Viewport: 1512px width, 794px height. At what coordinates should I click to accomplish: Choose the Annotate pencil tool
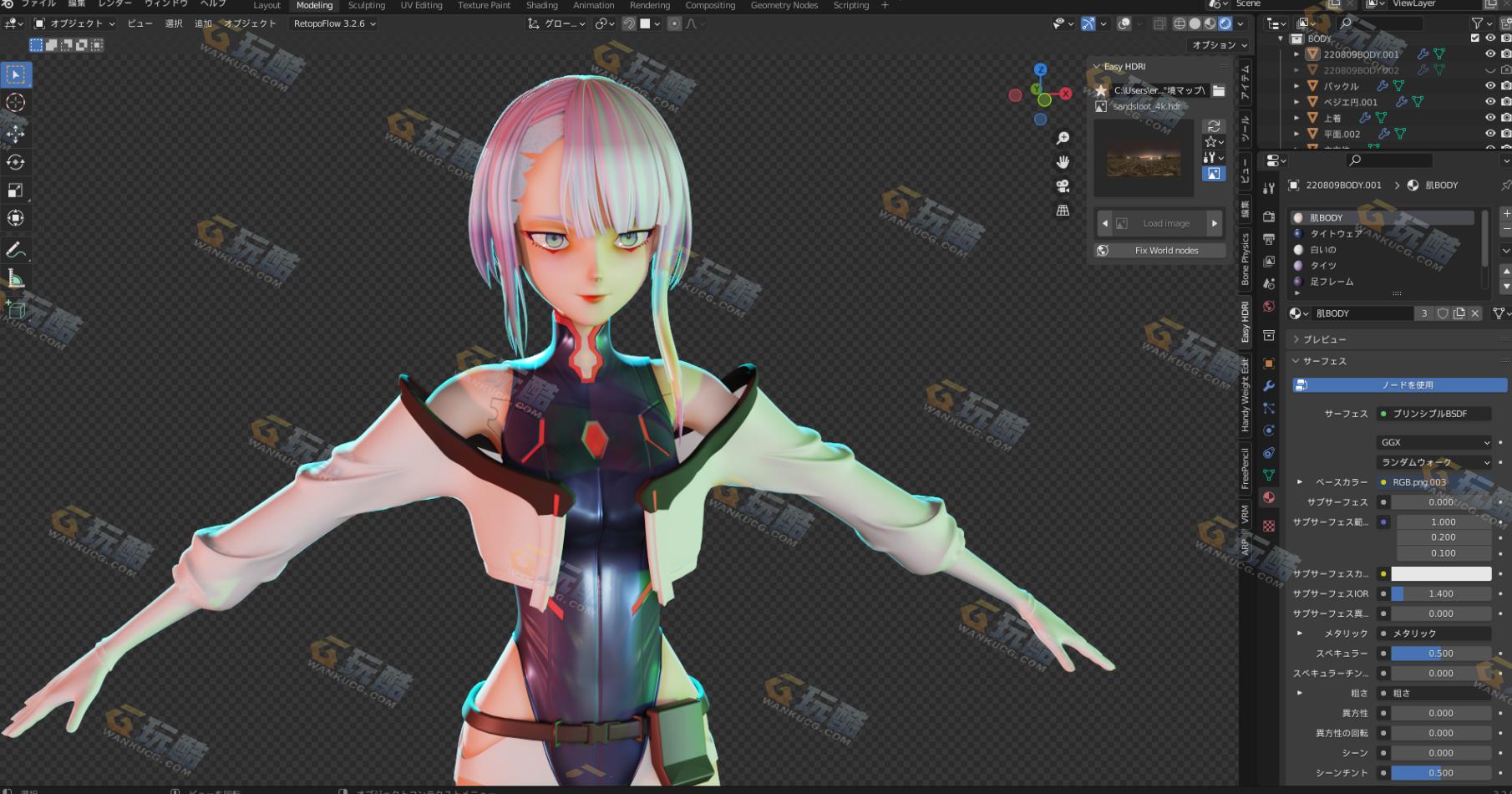click(16, 250)
